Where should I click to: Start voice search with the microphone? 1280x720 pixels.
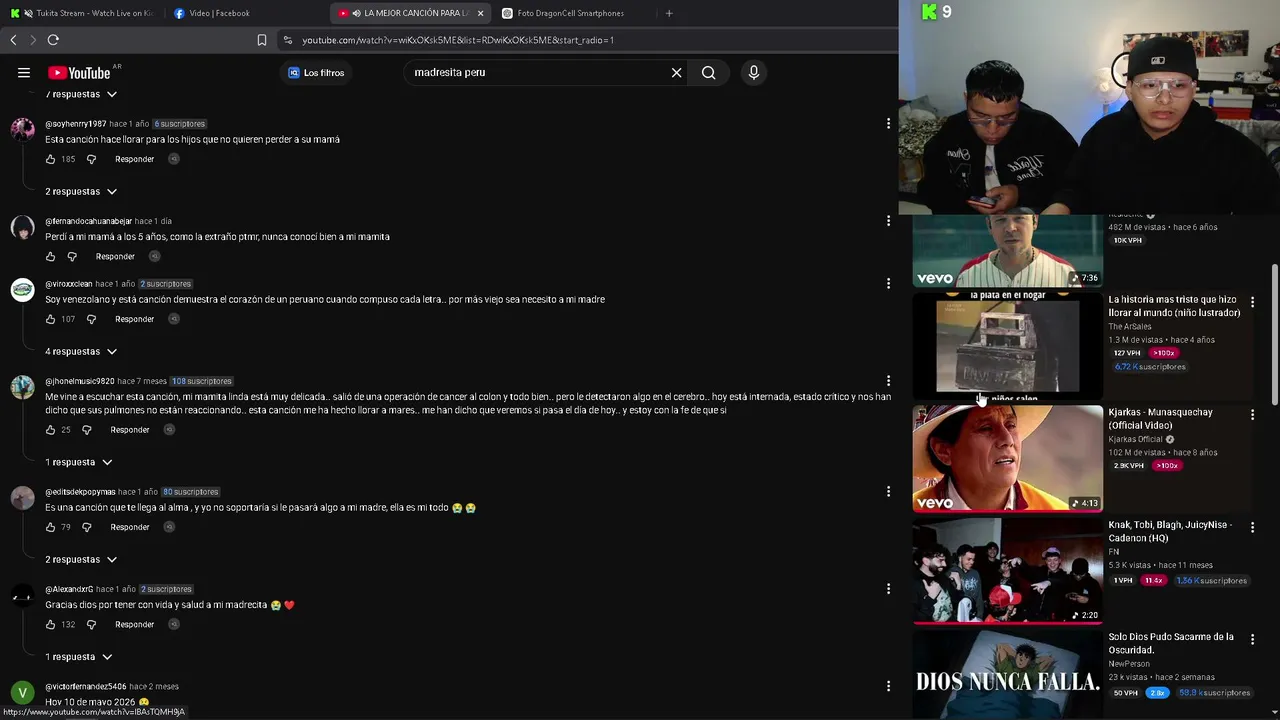[x=754, y=72]
